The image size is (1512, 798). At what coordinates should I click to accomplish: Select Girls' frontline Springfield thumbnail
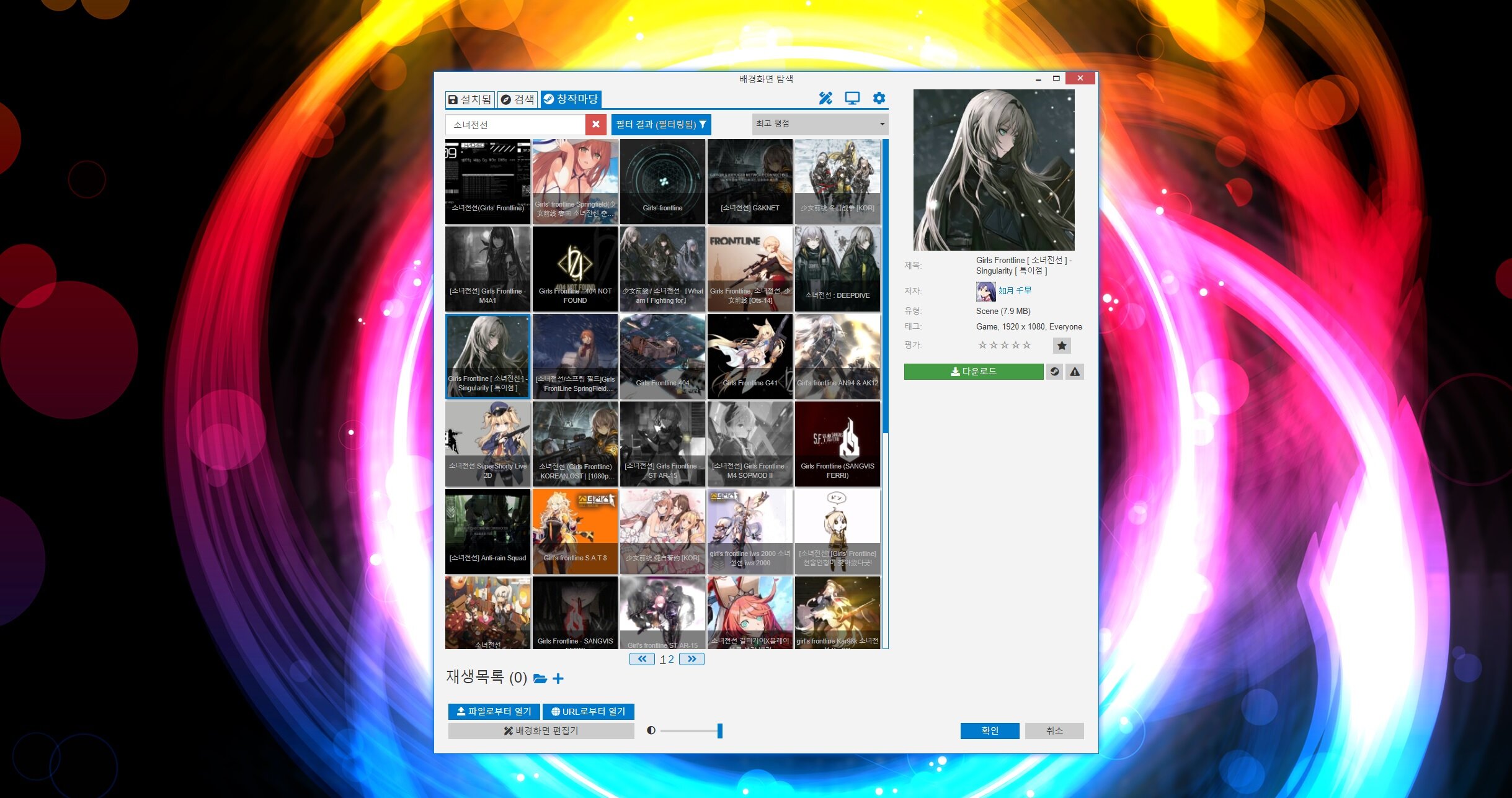575,181
